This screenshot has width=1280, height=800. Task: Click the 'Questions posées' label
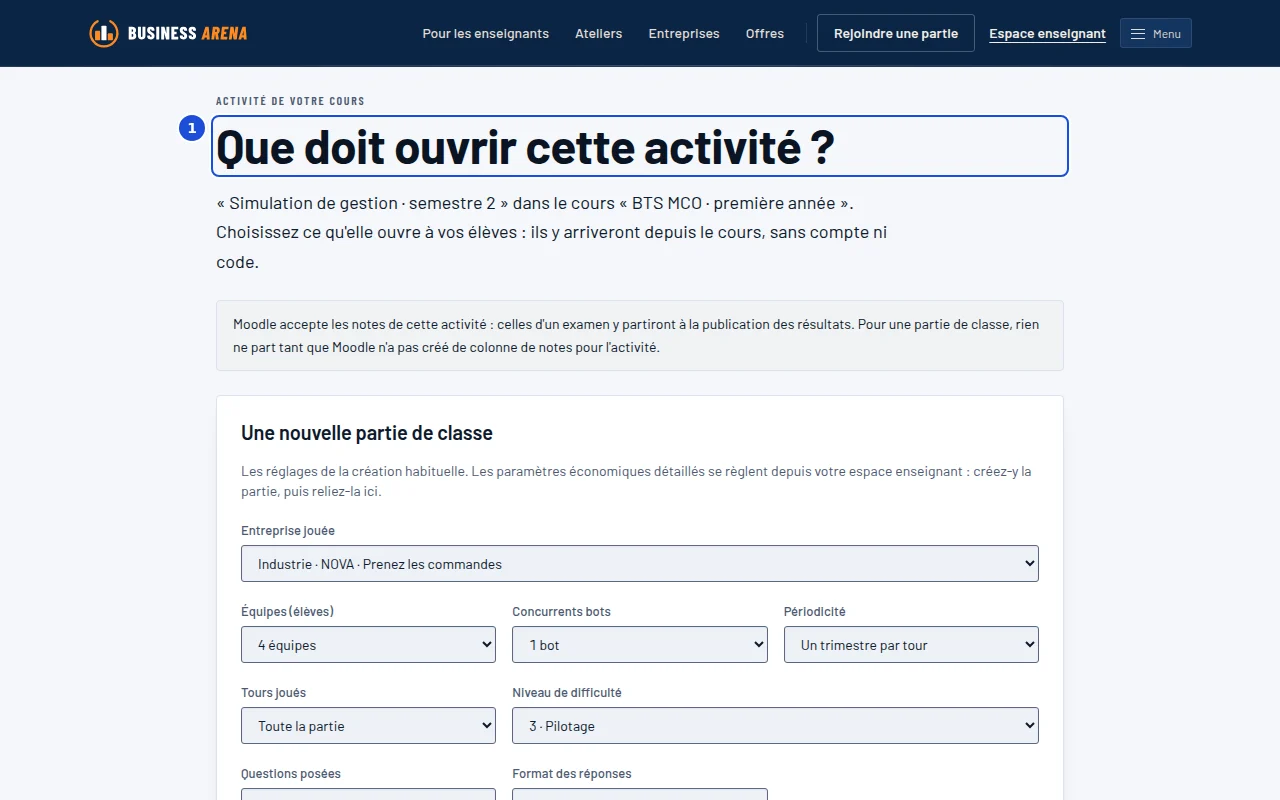coord(291,774)
